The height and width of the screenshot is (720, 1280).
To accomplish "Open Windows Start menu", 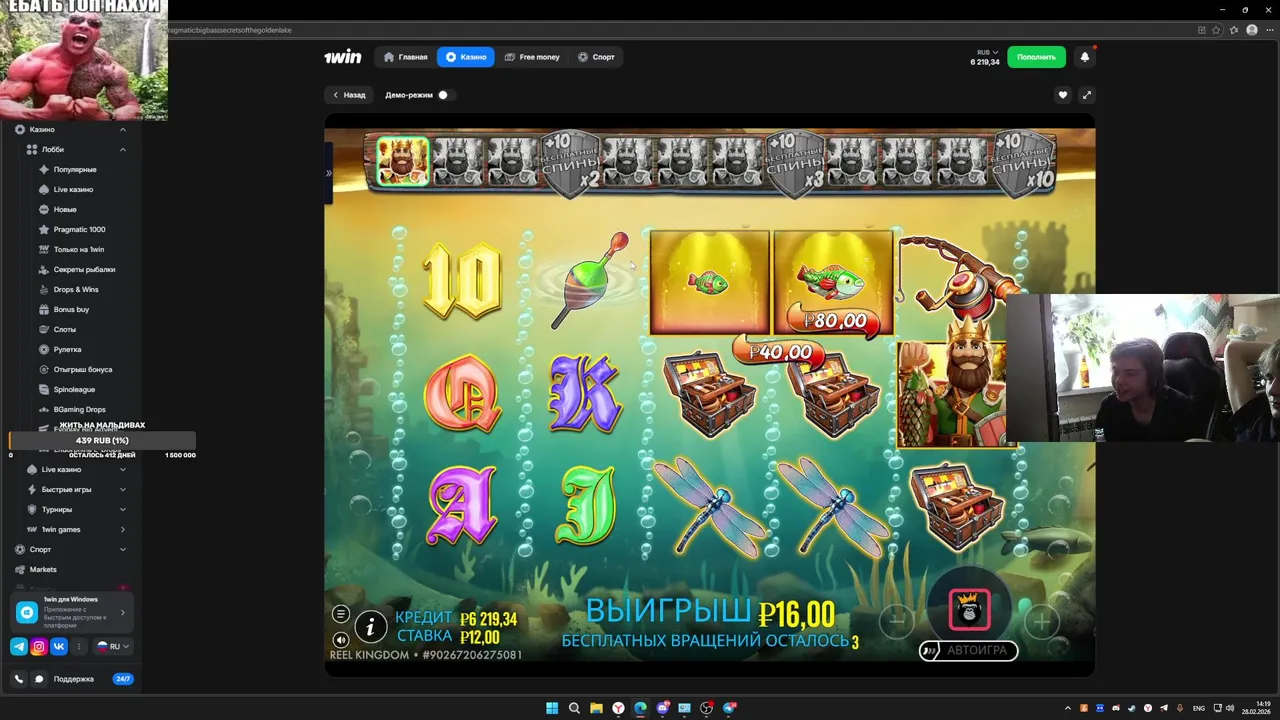I will tap(552, 708).
